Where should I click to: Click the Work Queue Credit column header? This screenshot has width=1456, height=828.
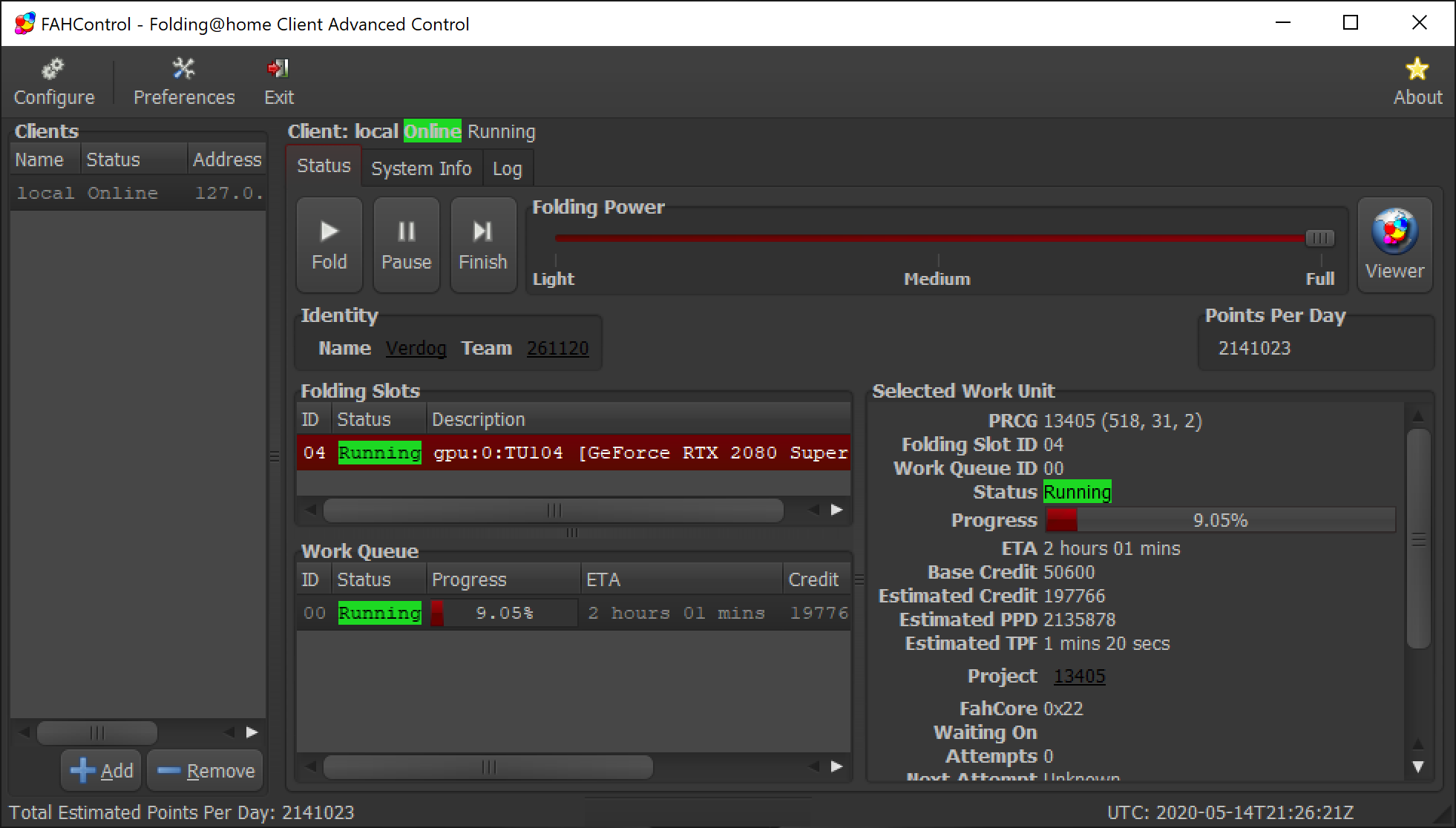(816, 579)
